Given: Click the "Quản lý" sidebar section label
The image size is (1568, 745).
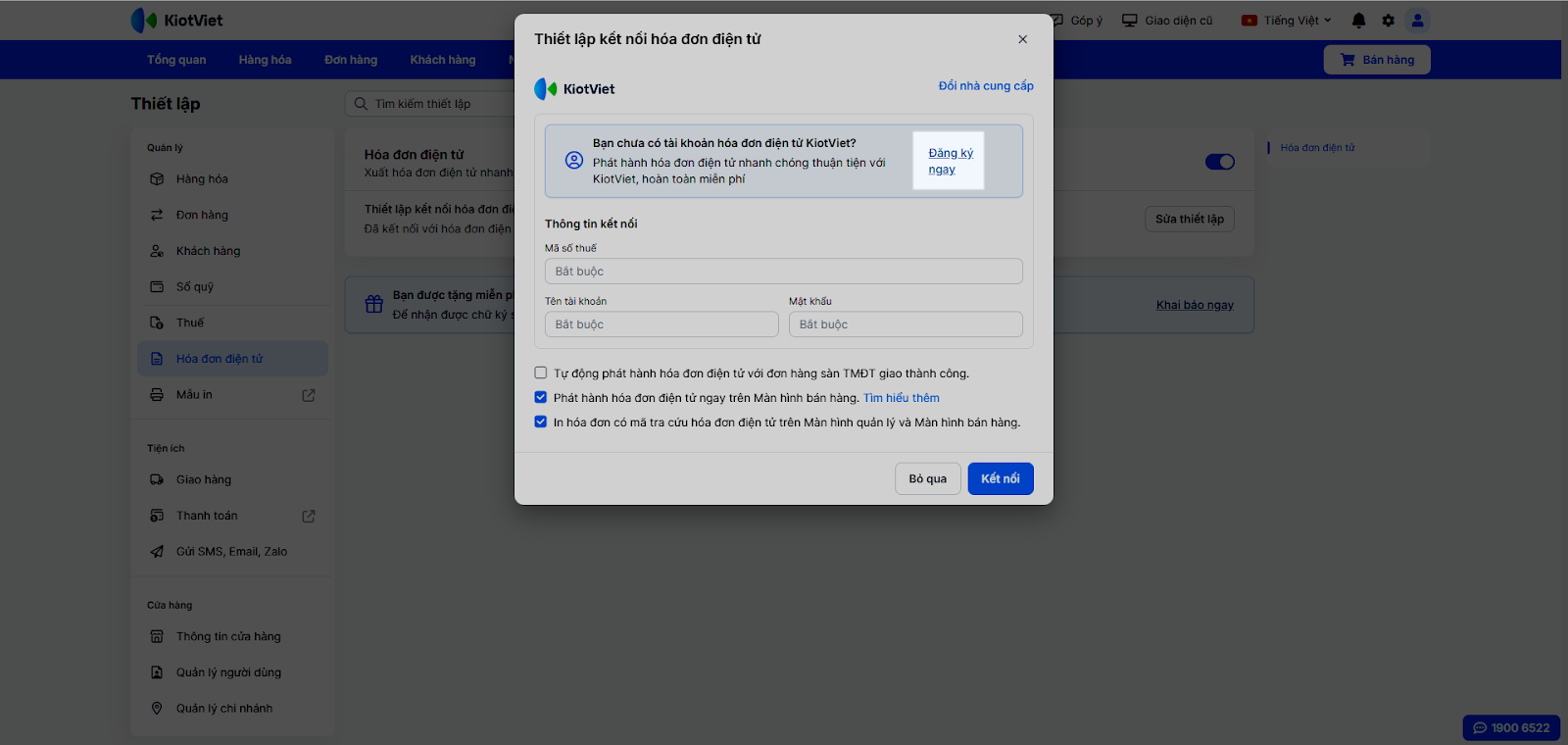Looking at the screenshot, I should point(165,148).
